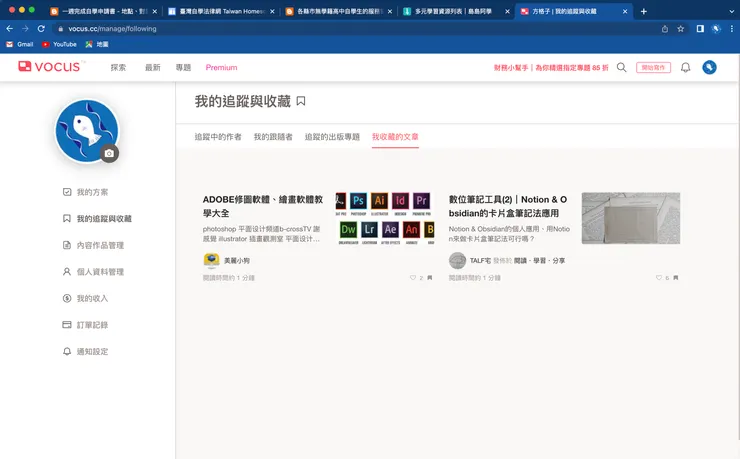Open 探索 in top navigation

click(x=118, y=67)
